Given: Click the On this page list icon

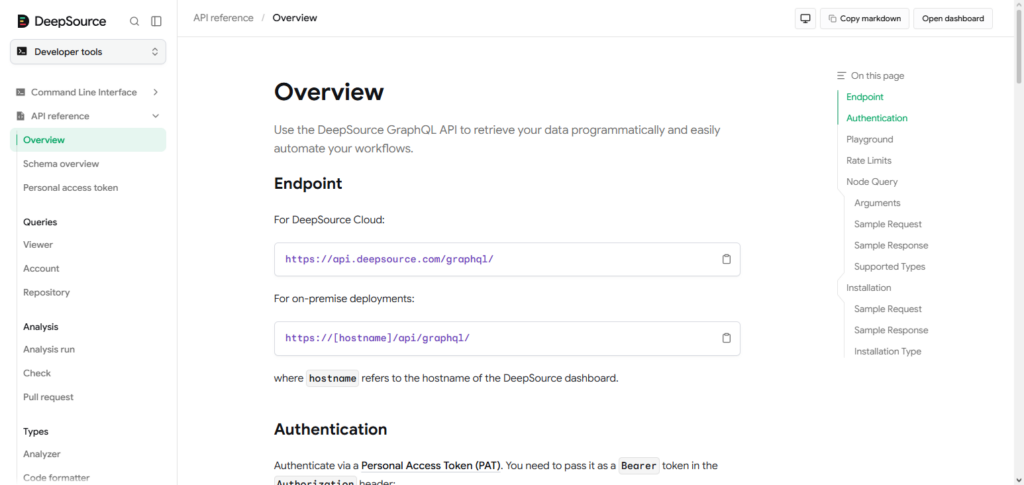Looking at the screenshot, I should tap(842, 76).
